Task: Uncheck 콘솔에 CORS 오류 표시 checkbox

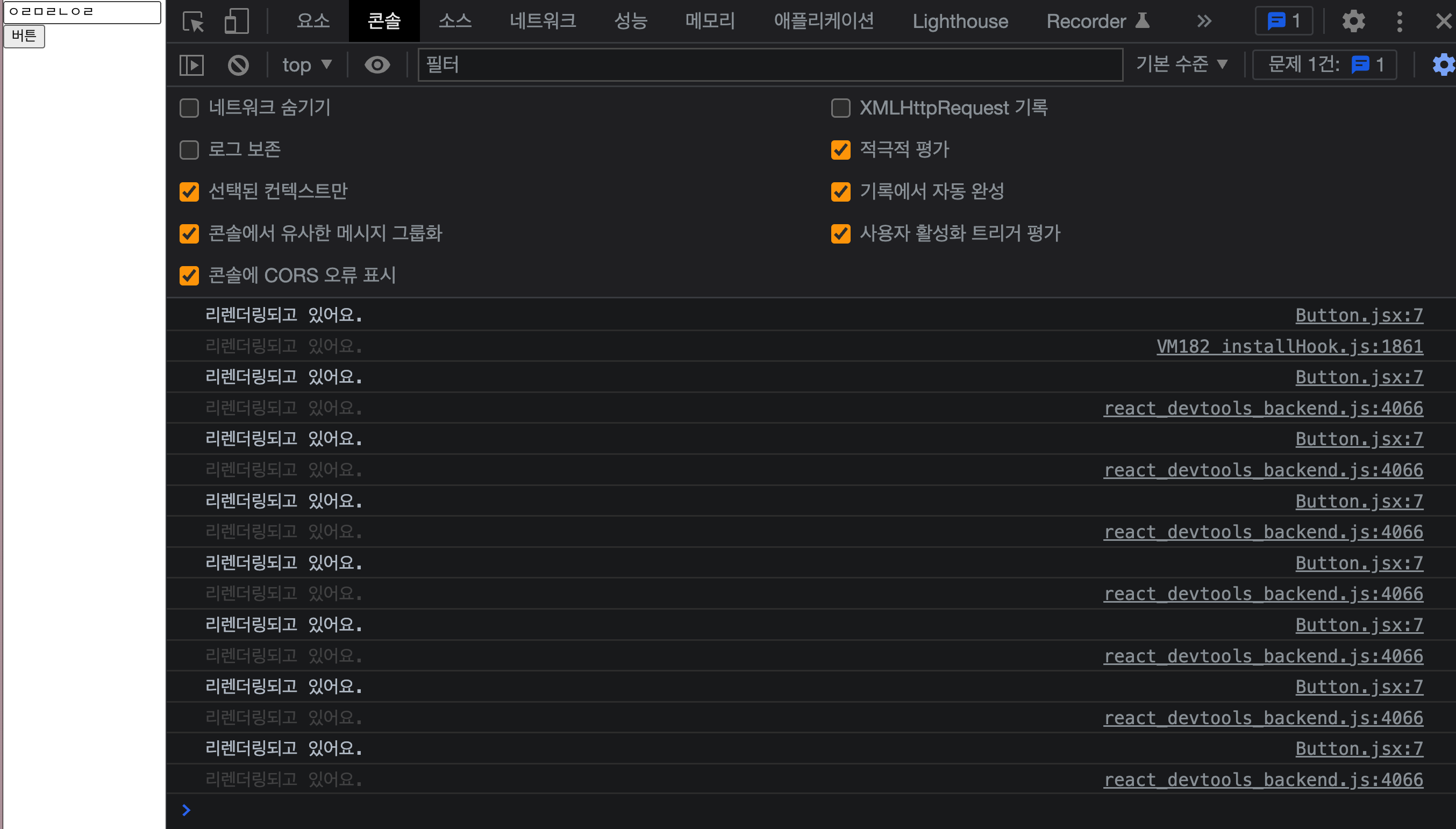Action: 189,276
